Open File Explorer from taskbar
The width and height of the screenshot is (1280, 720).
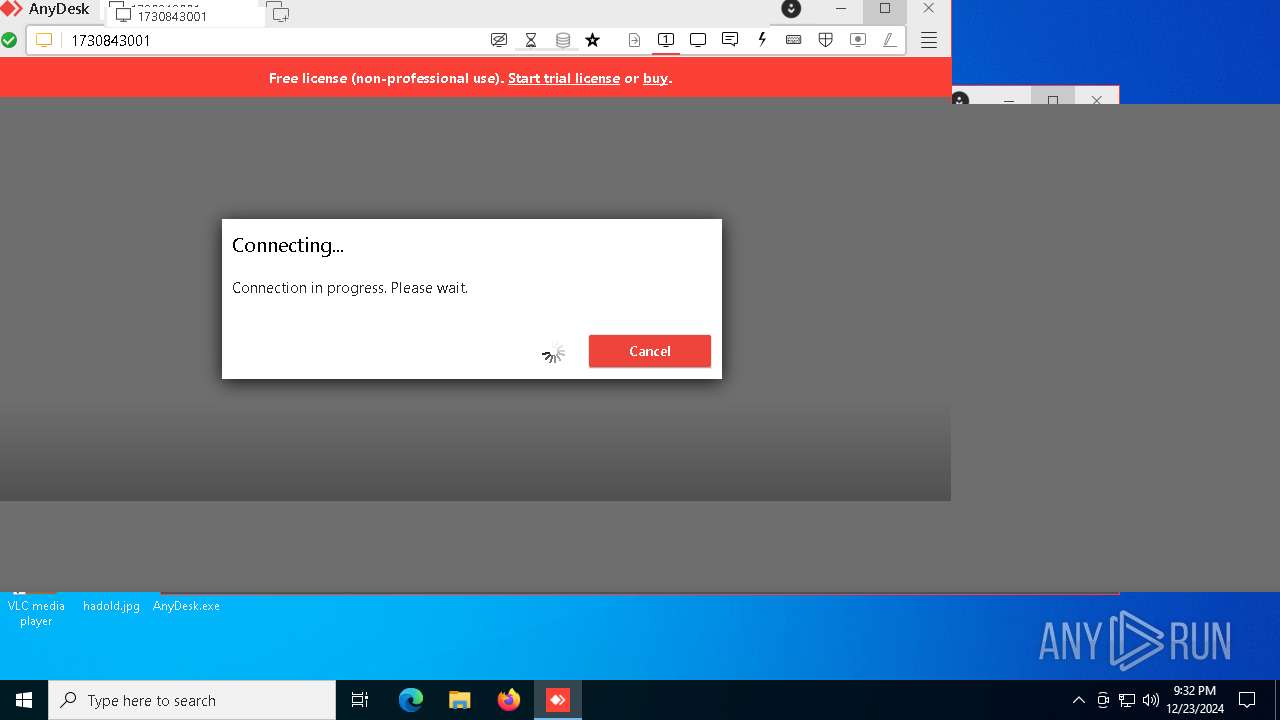click(x=460, y=700)
